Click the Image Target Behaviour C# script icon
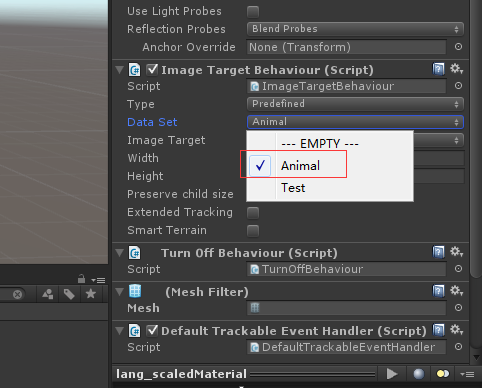The height and width of the screenshot is (388, 482). point(135,70)
